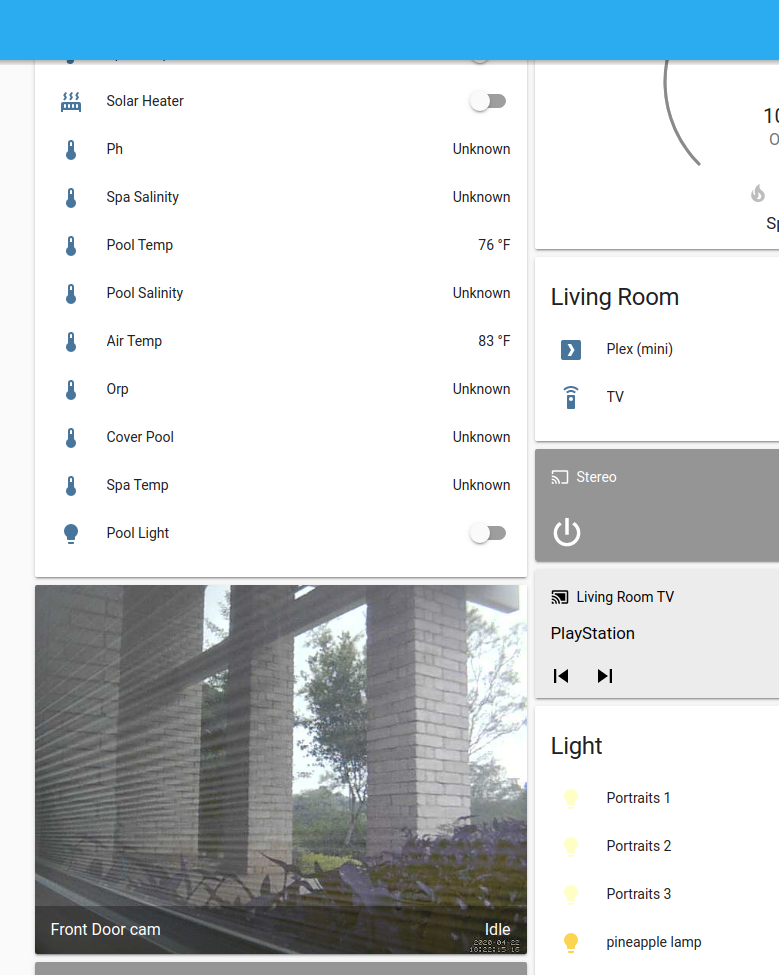Click the Solar Heater radiator icon
The width and height of the screenshot is (779, 975).
click(71, 101)
